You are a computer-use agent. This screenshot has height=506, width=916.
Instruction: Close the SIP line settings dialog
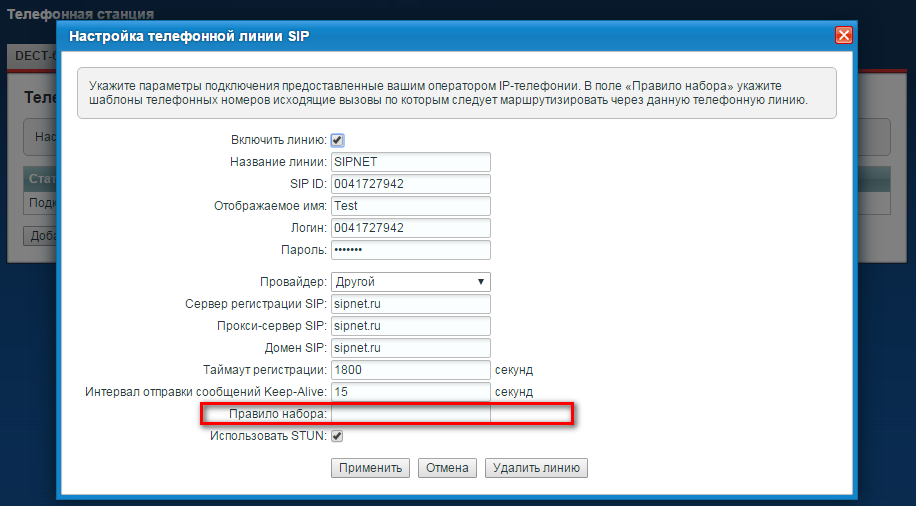click(844, 35)
